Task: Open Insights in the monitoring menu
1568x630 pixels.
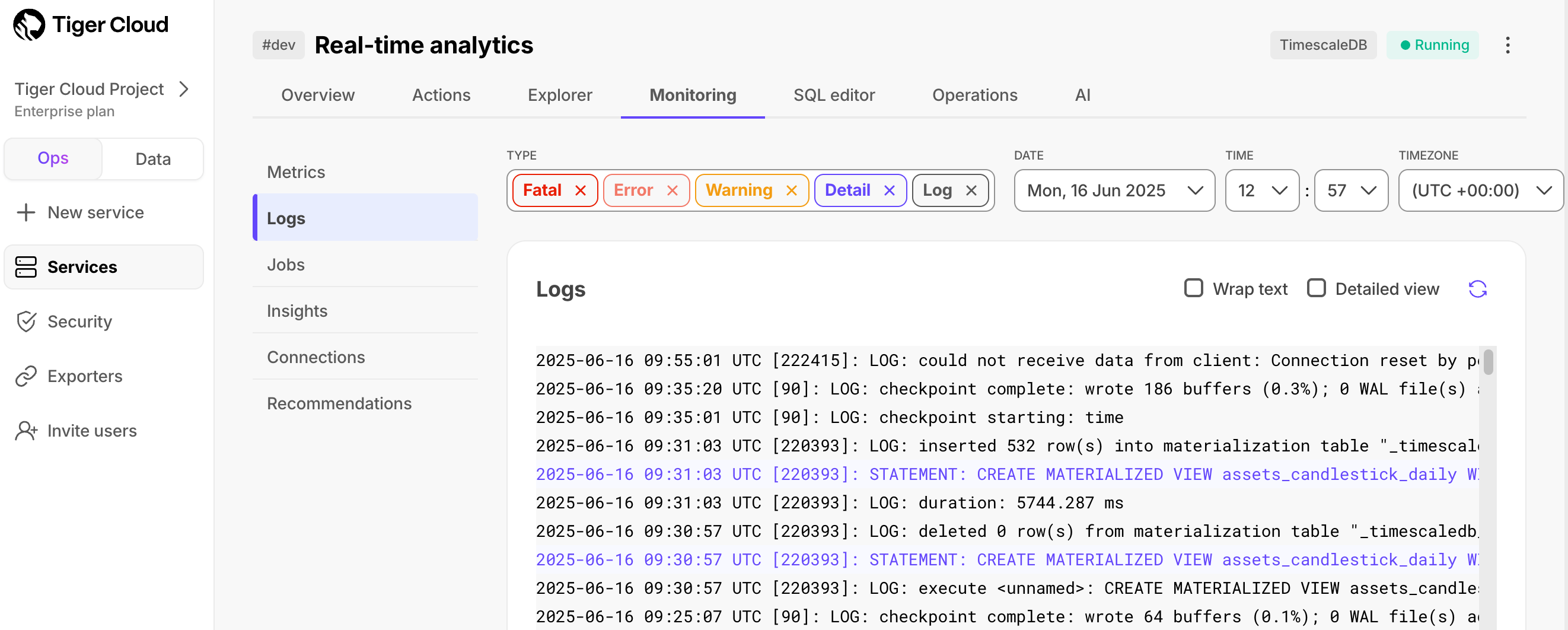Action: [365, 310]
